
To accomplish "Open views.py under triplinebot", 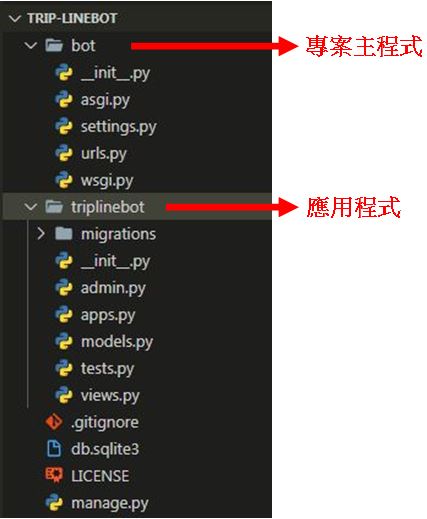I will point(110,396).
